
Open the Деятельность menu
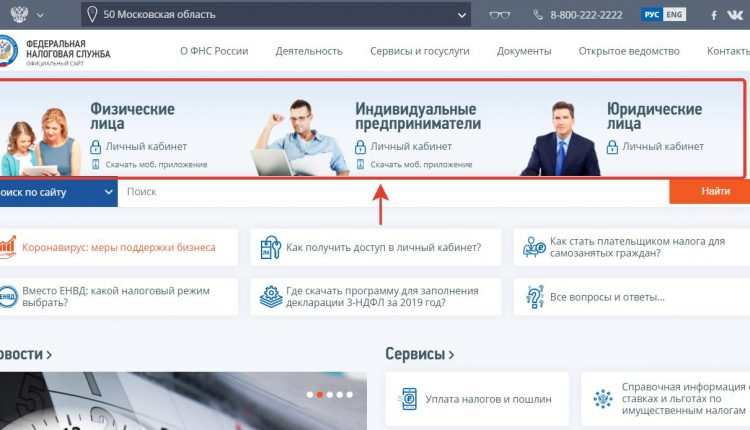coord(309,51)
